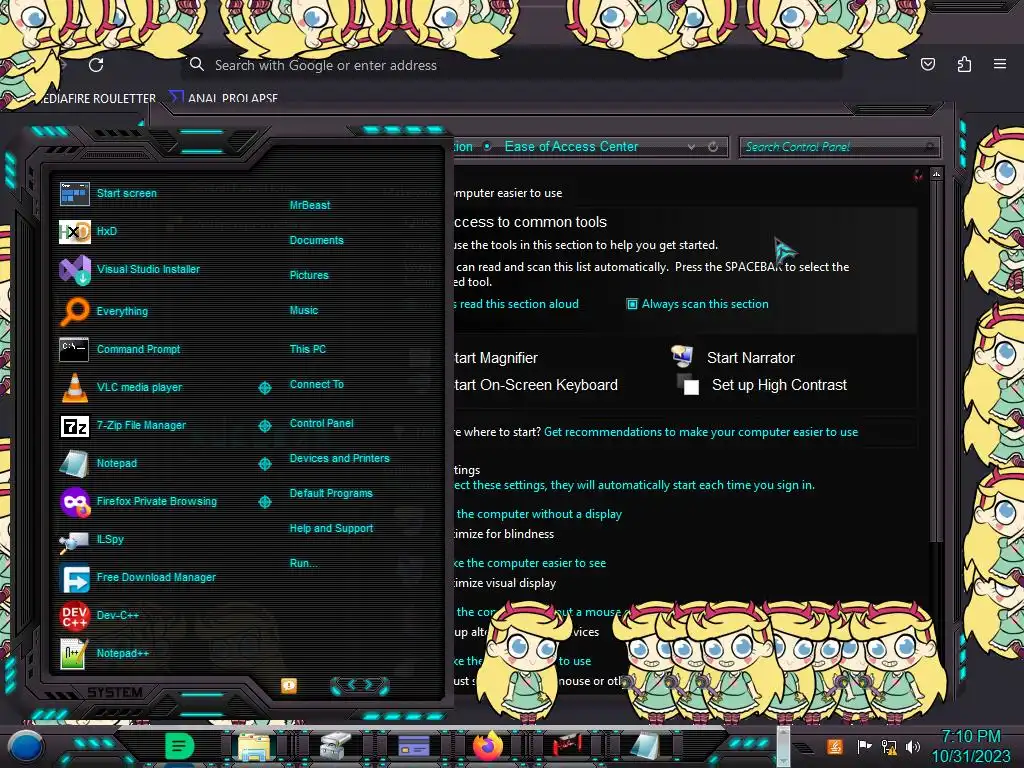Expand the 7-Zip File Manager jump list

point(264,426)
